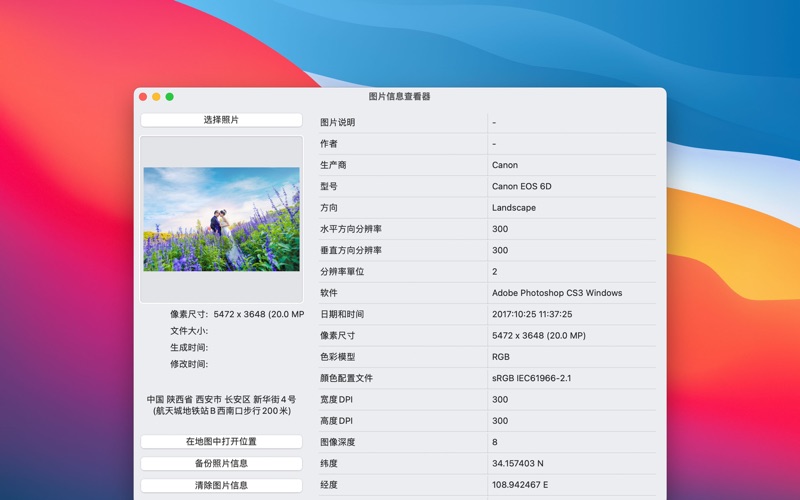Click the value 2 for 分辨率單位
Screen dimensions: 800x500
[x=494, y=272]
